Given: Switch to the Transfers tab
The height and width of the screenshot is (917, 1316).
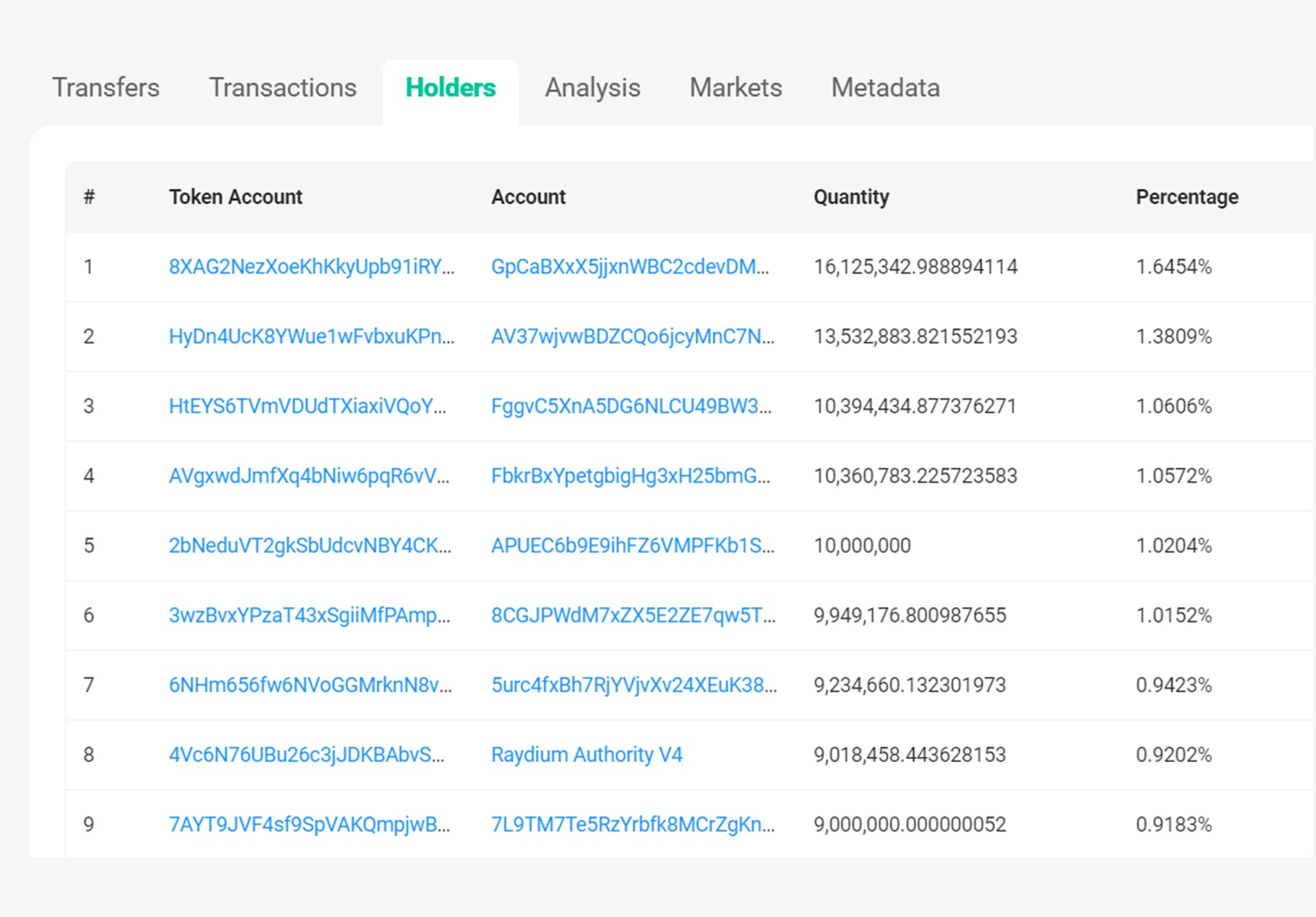Looking at the screenshot, I should [105, 88].
